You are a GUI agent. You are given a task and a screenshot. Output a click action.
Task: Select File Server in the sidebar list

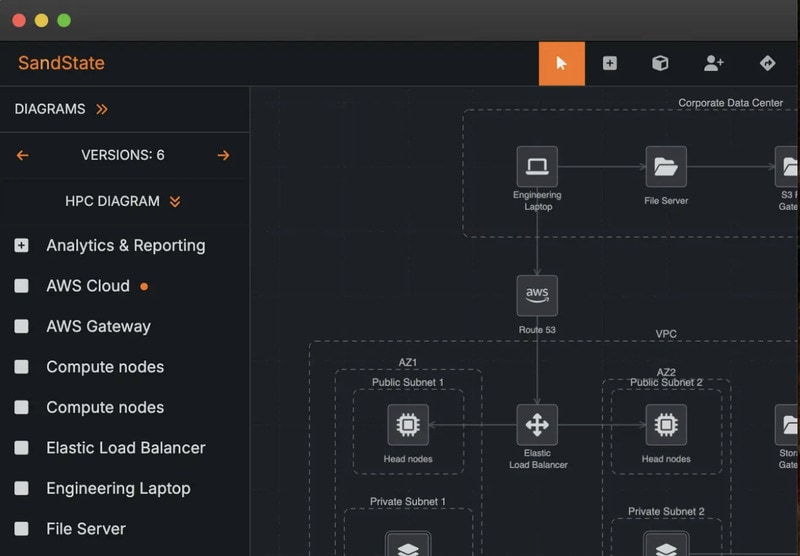86,529
